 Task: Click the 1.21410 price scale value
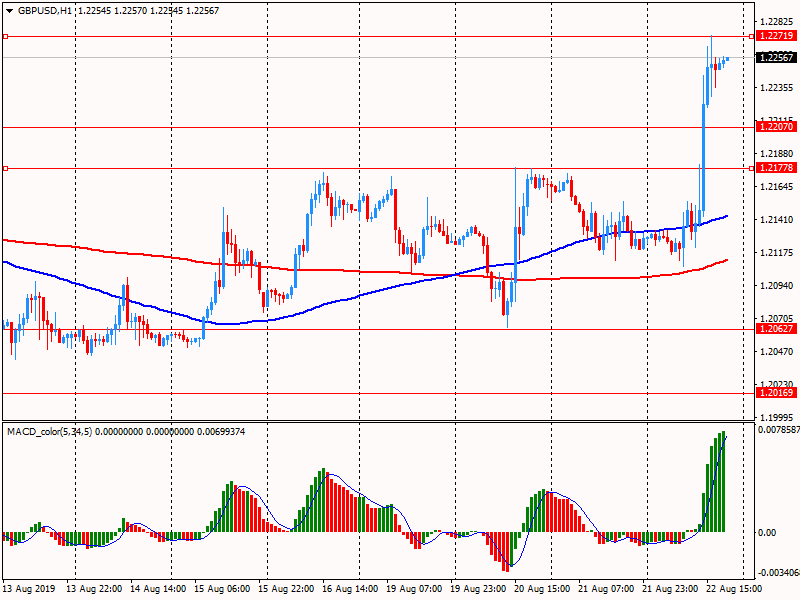tap(777, 220)
